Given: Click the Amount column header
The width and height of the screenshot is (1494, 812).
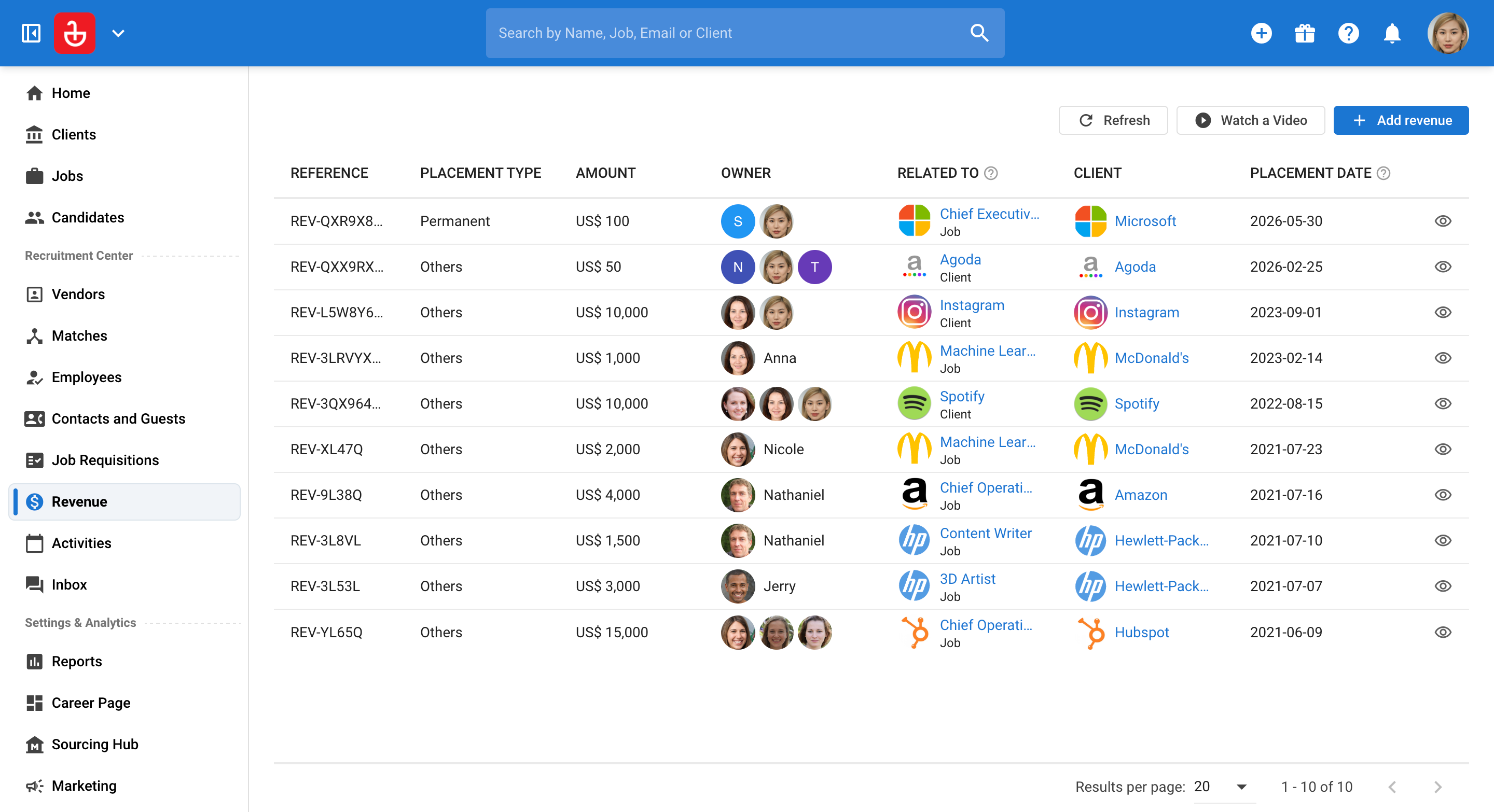Looking at the screenshot, I should (605, 173).
